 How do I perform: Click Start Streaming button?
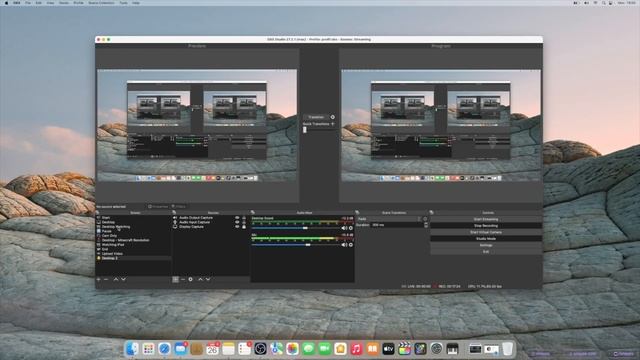(x=486, y=219)
